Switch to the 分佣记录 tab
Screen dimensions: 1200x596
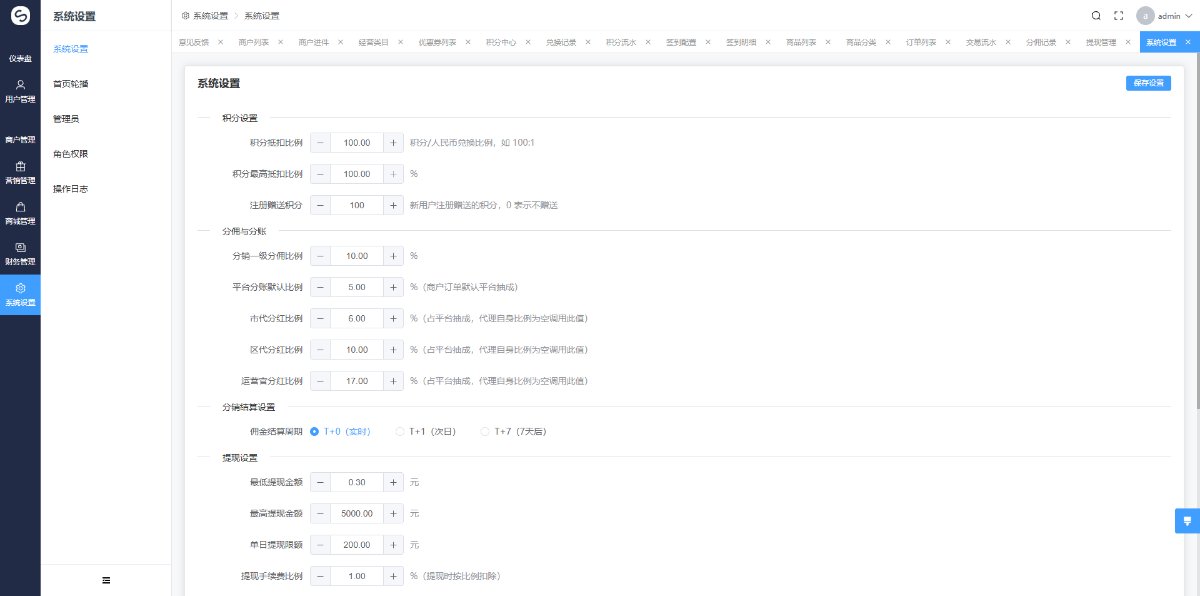[x=1040, y=43]
